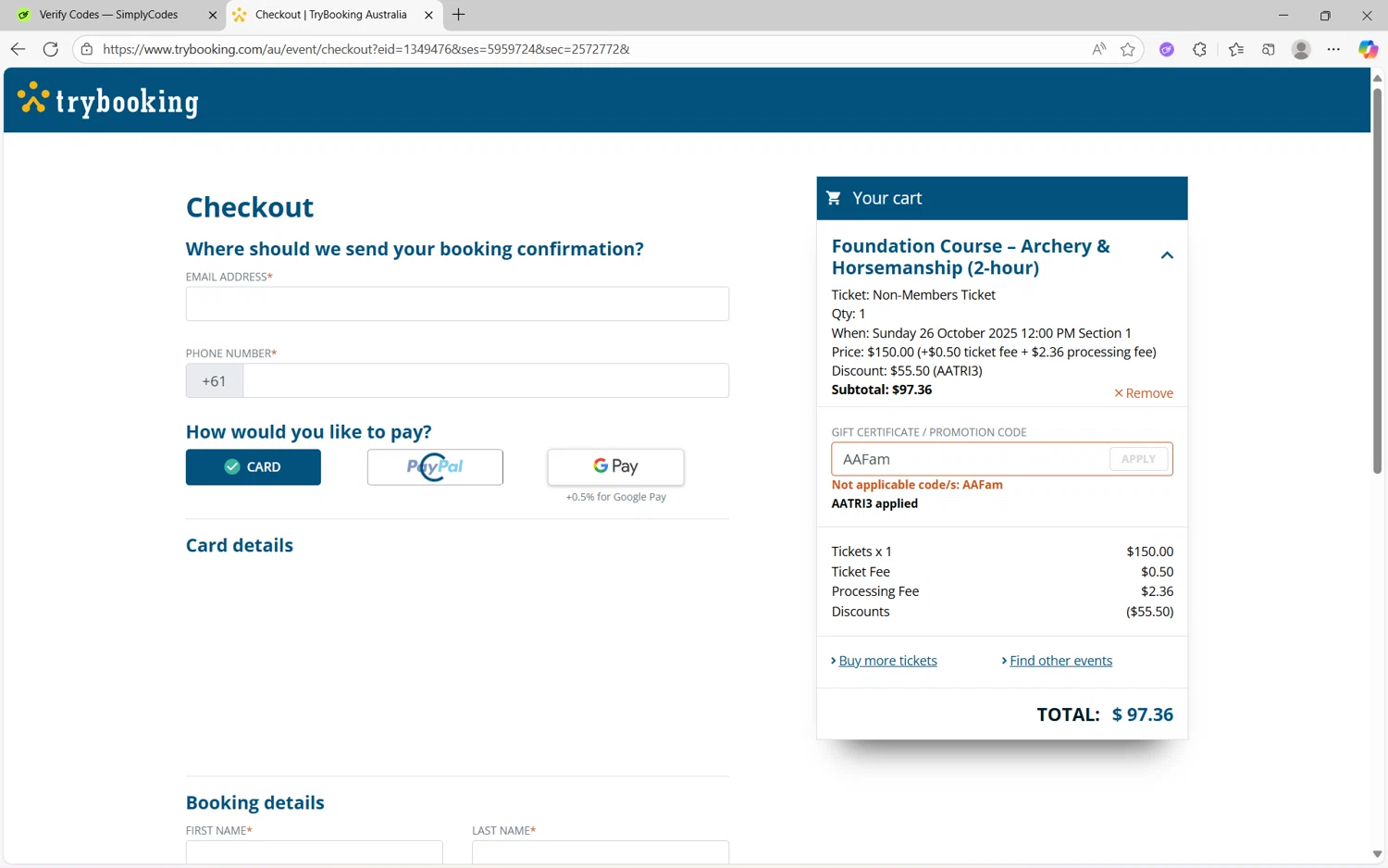Focus the First Name field
This screenshot has height=868, width=1388.
315,852
